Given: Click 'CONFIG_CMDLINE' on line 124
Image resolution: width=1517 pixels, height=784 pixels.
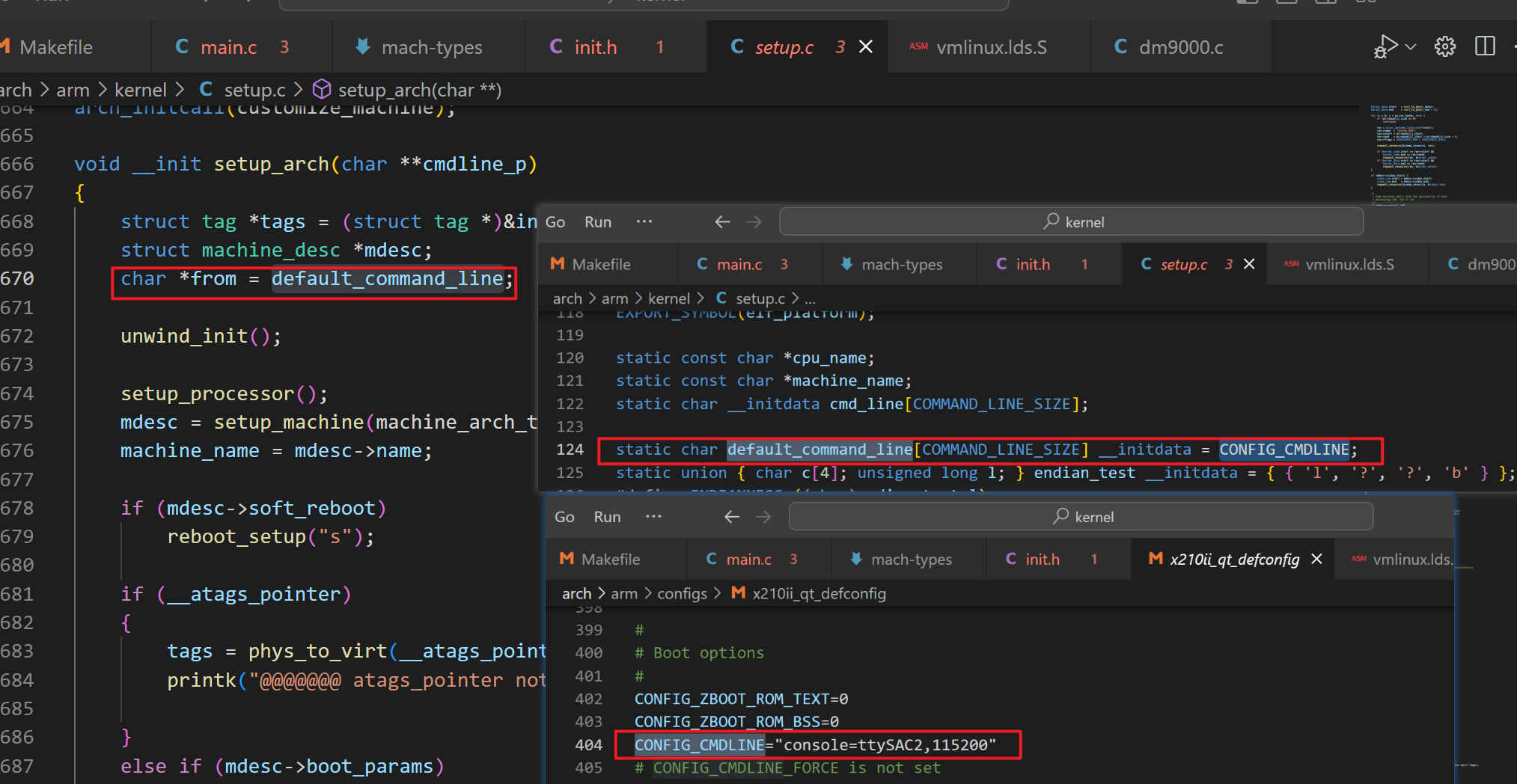Looking at the screenshot, I should pyautogui.click(x=1284, y=450).
